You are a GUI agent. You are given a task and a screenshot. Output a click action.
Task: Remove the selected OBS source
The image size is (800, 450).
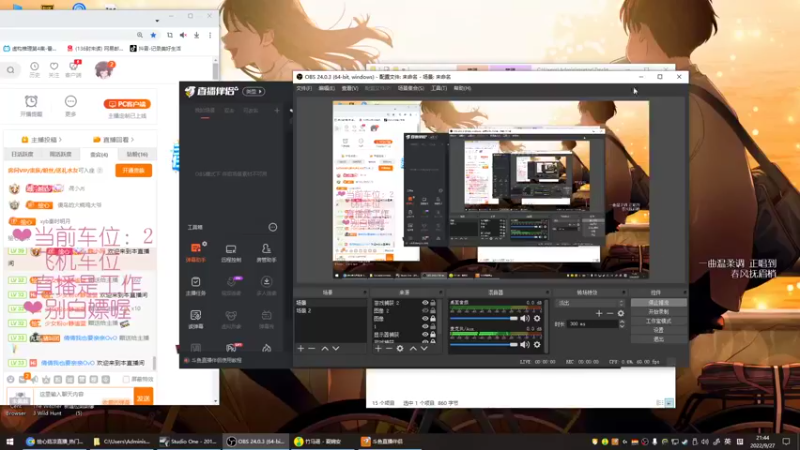click(x=389, y=348)
